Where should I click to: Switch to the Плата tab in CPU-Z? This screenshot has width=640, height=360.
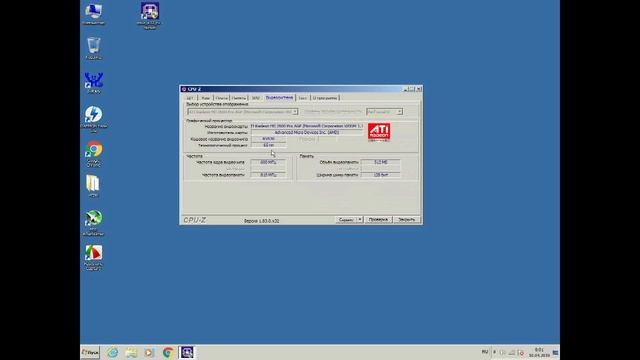(x=221, y=98)
